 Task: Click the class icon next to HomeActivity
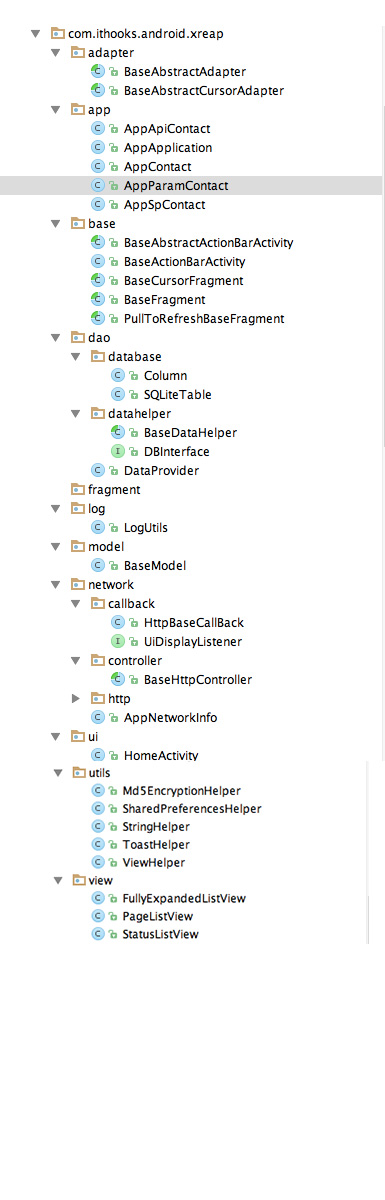[98, 756]
